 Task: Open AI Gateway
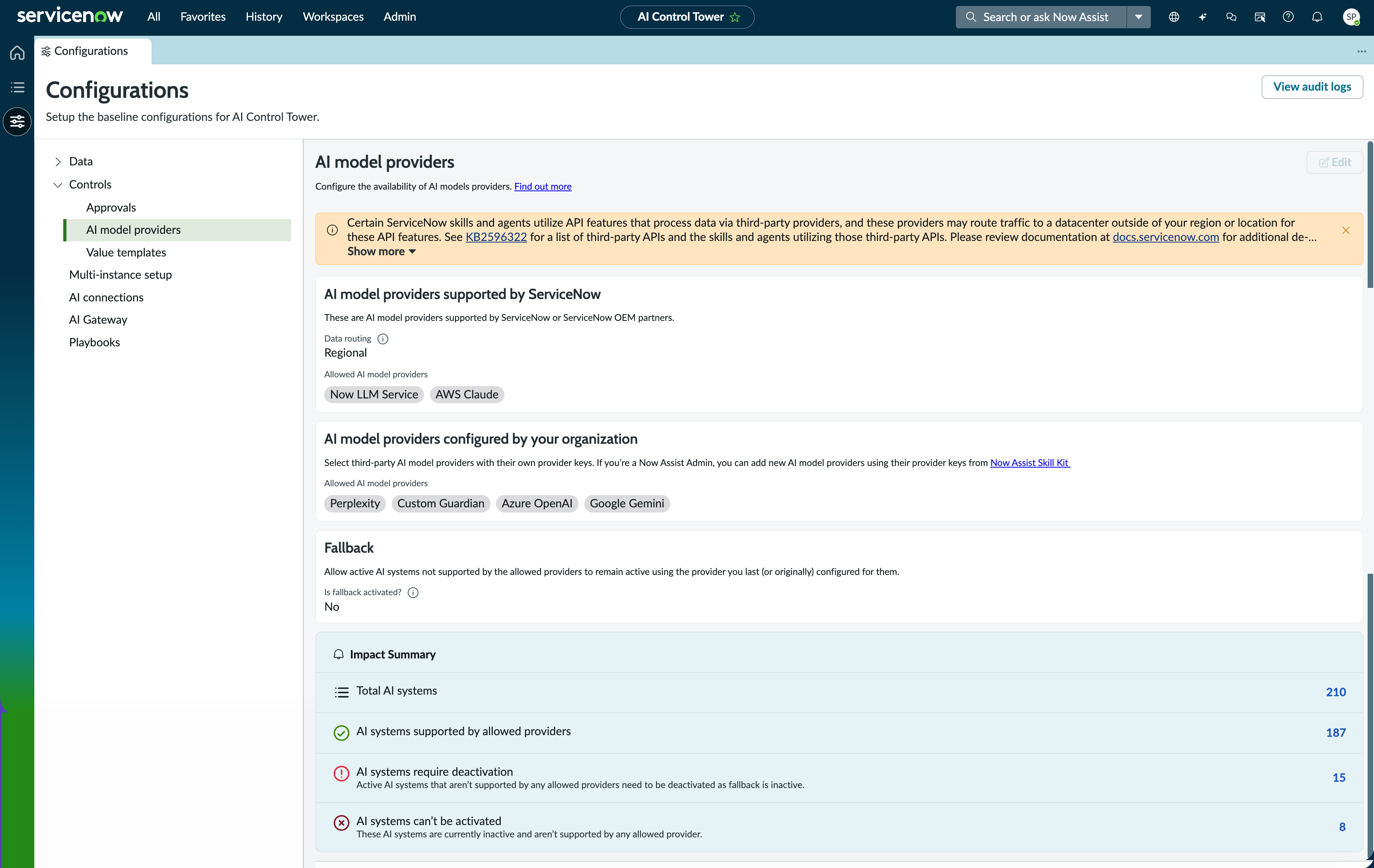pos(98,320)
